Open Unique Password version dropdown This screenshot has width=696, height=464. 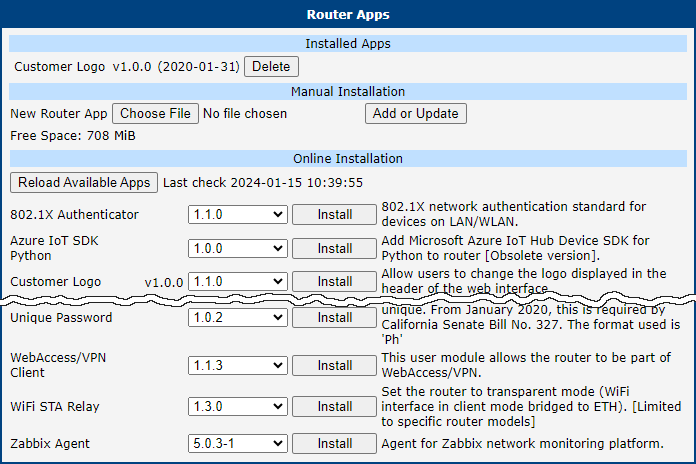237,317
